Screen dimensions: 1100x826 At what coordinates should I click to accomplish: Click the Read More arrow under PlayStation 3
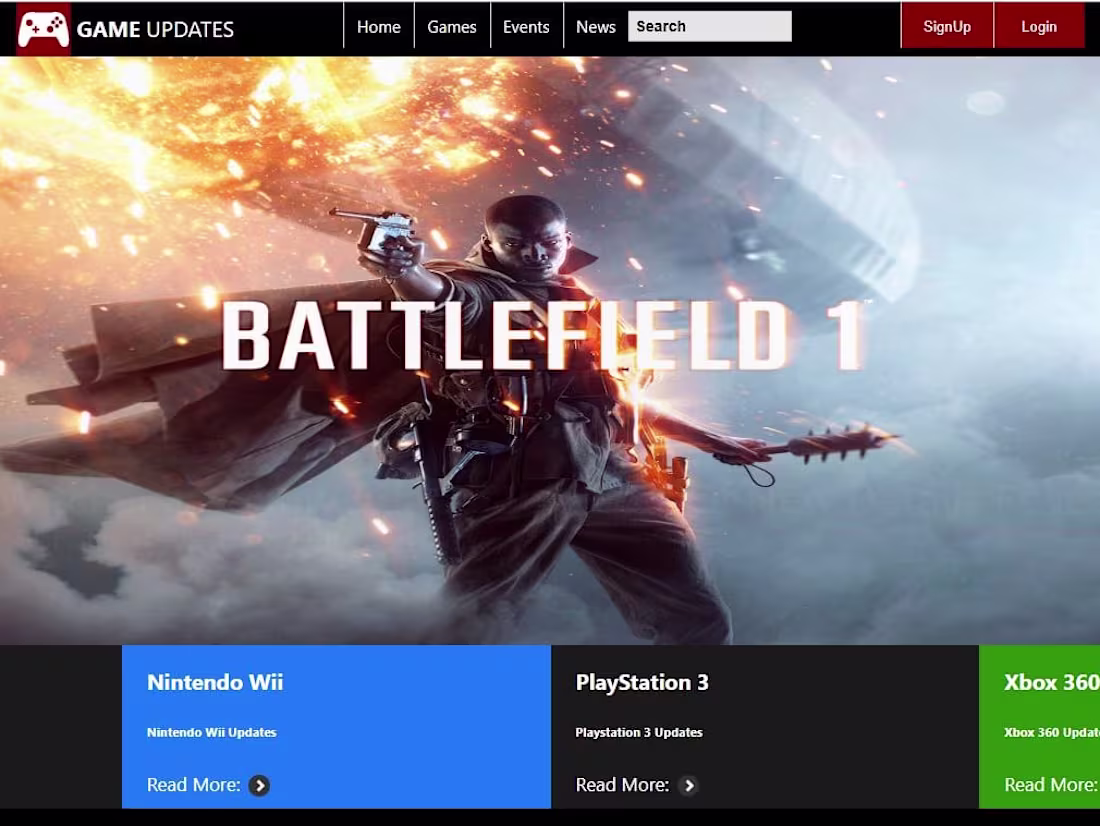tap(689, 786)
